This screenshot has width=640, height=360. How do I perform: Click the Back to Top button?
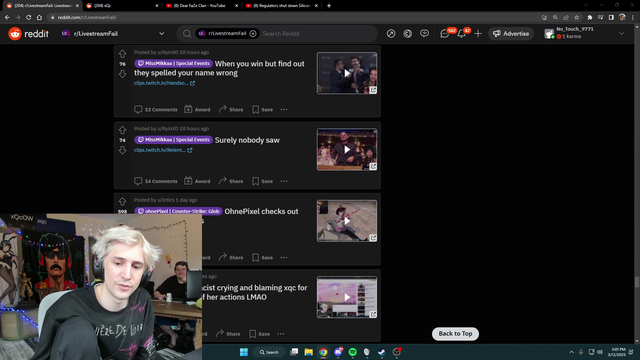(x=455, y=333)
